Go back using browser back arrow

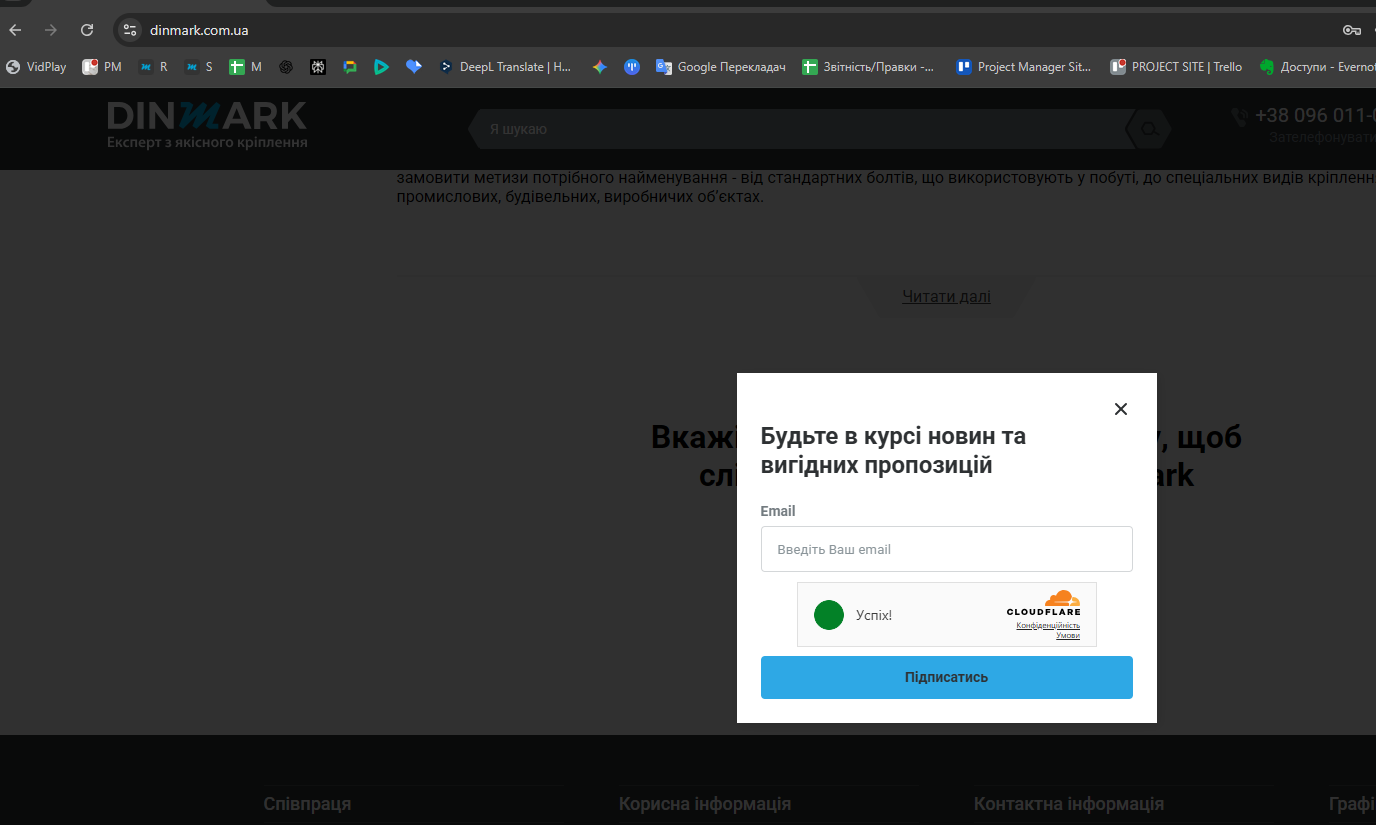[x=15, y=30]
